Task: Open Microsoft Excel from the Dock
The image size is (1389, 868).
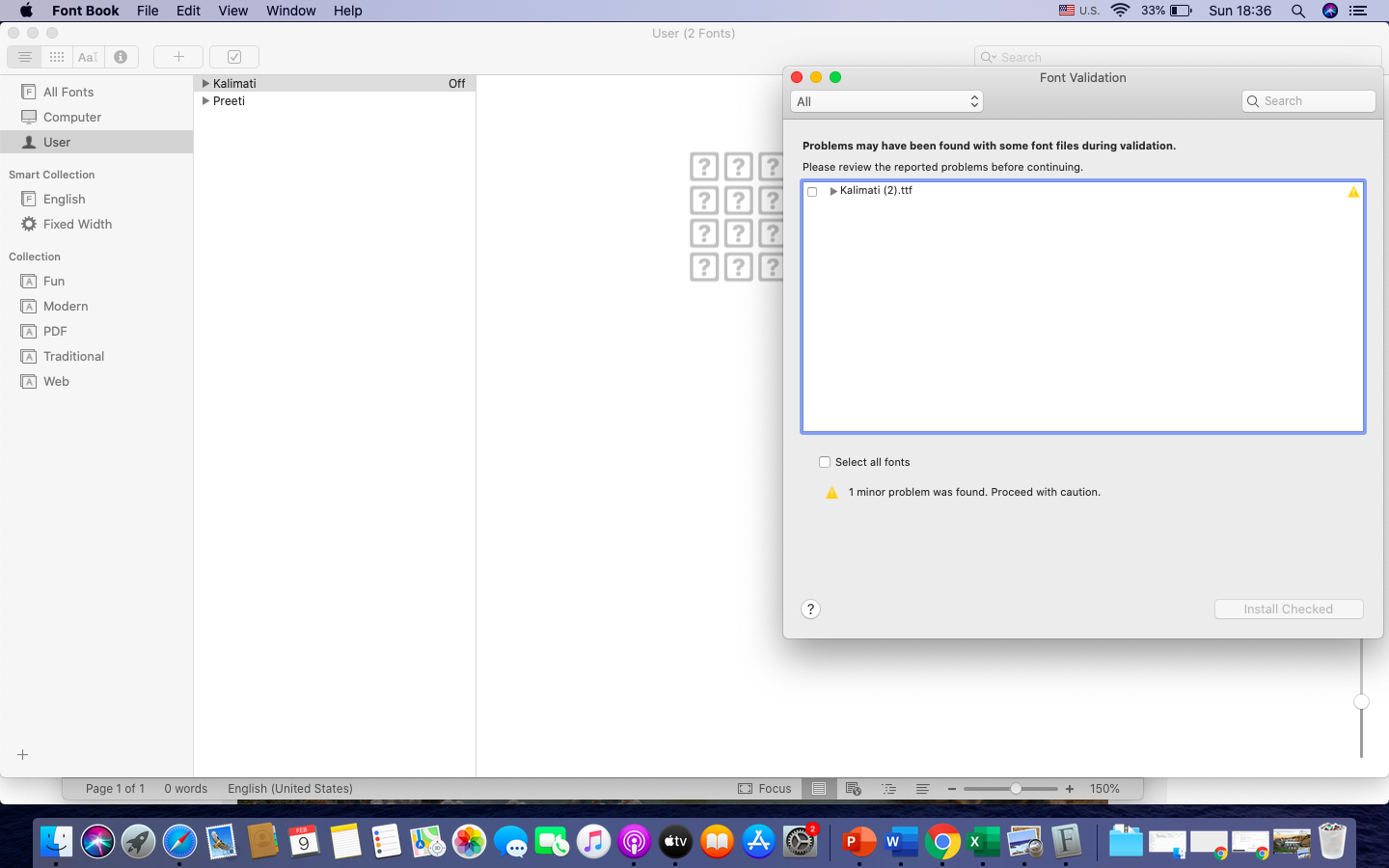Action: (x=984, y=842)
